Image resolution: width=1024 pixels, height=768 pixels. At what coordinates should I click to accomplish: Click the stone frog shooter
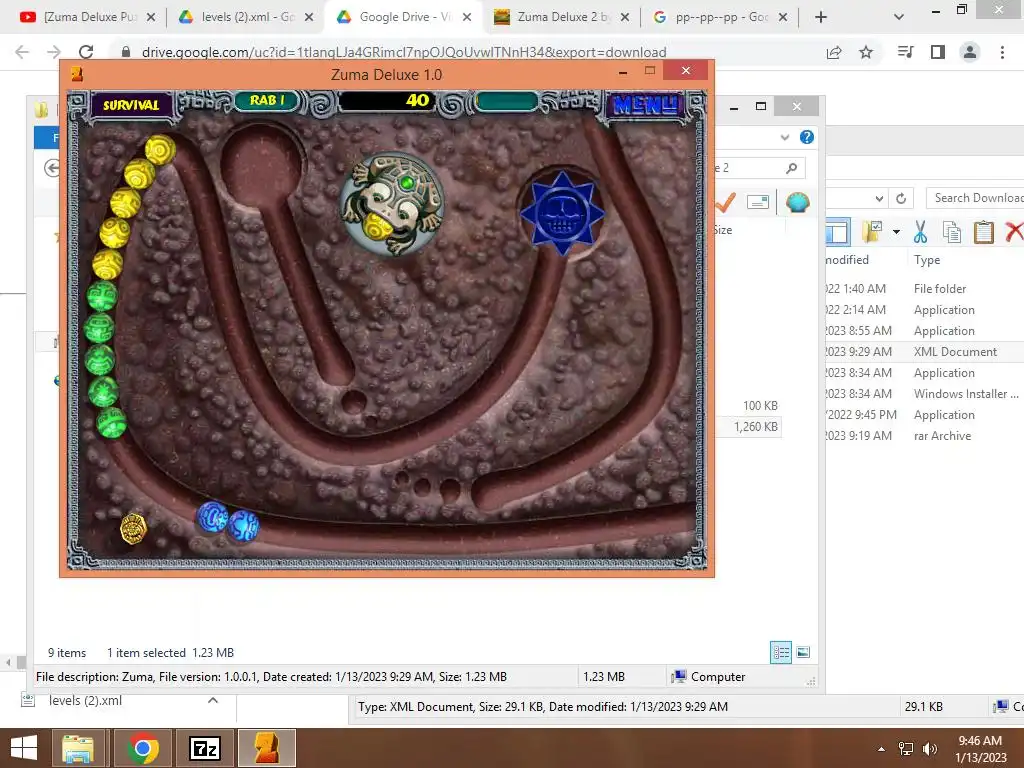point(392,203)
